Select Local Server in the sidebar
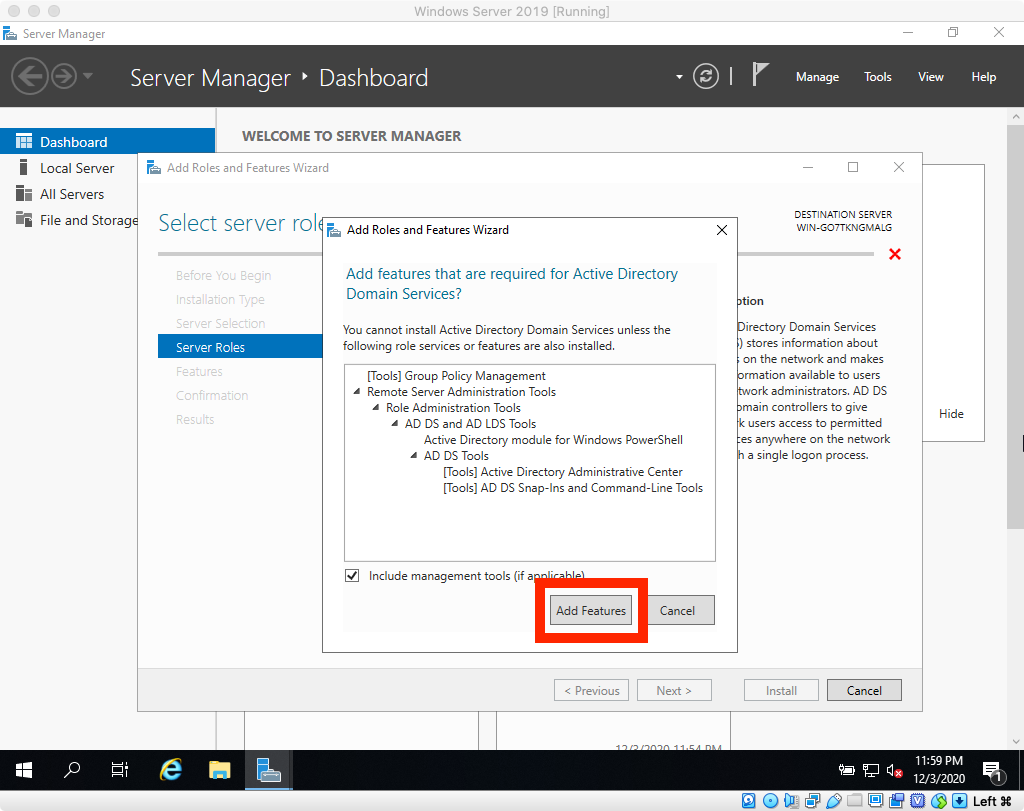The image size is (1024, 811). click(77, 168)
